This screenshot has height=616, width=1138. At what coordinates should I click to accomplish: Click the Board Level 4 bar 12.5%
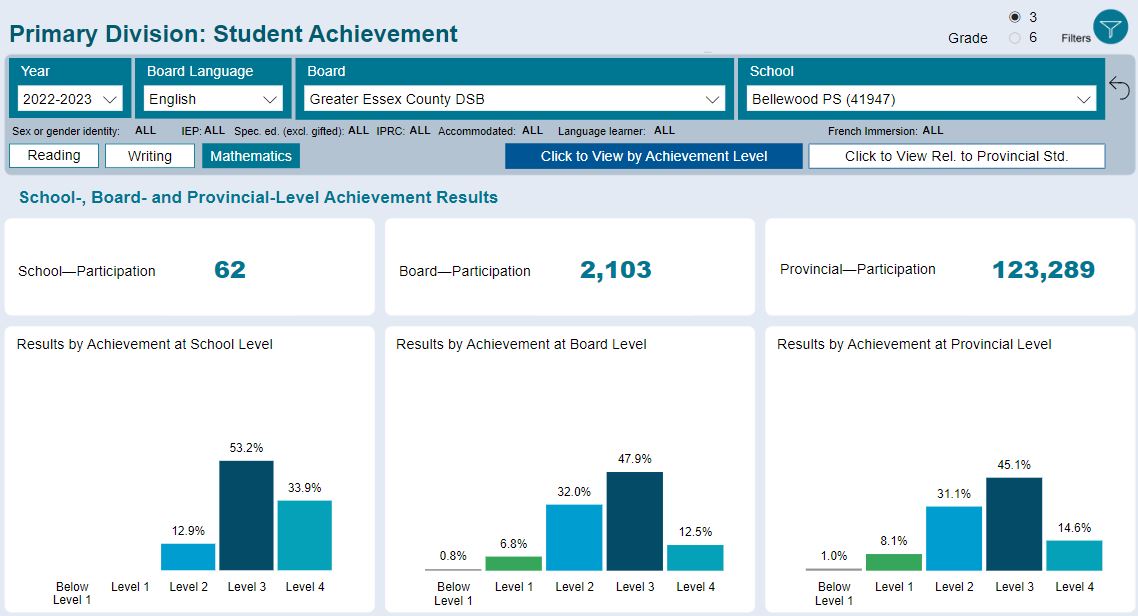(695, 557)
